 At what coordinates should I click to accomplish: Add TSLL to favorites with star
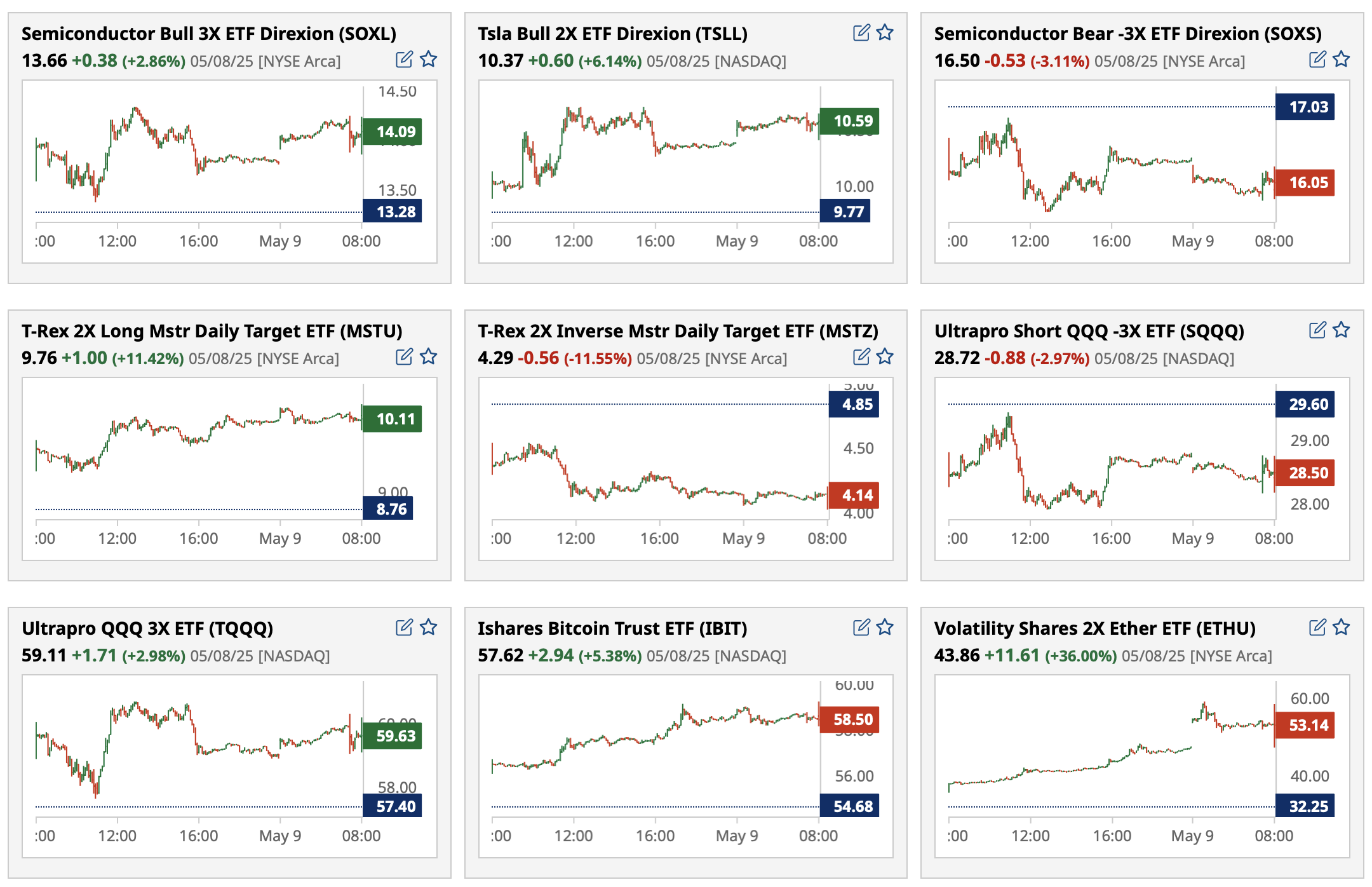885,32
